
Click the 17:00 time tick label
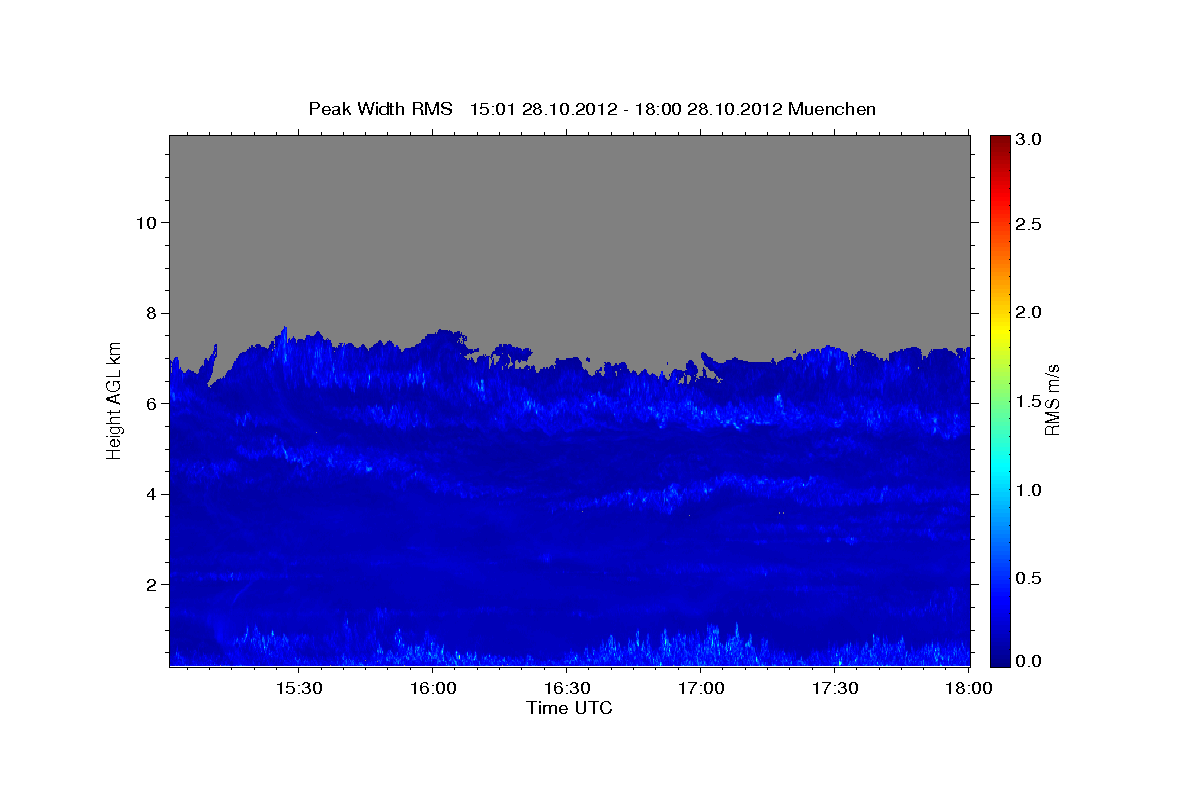pos(701,688)
